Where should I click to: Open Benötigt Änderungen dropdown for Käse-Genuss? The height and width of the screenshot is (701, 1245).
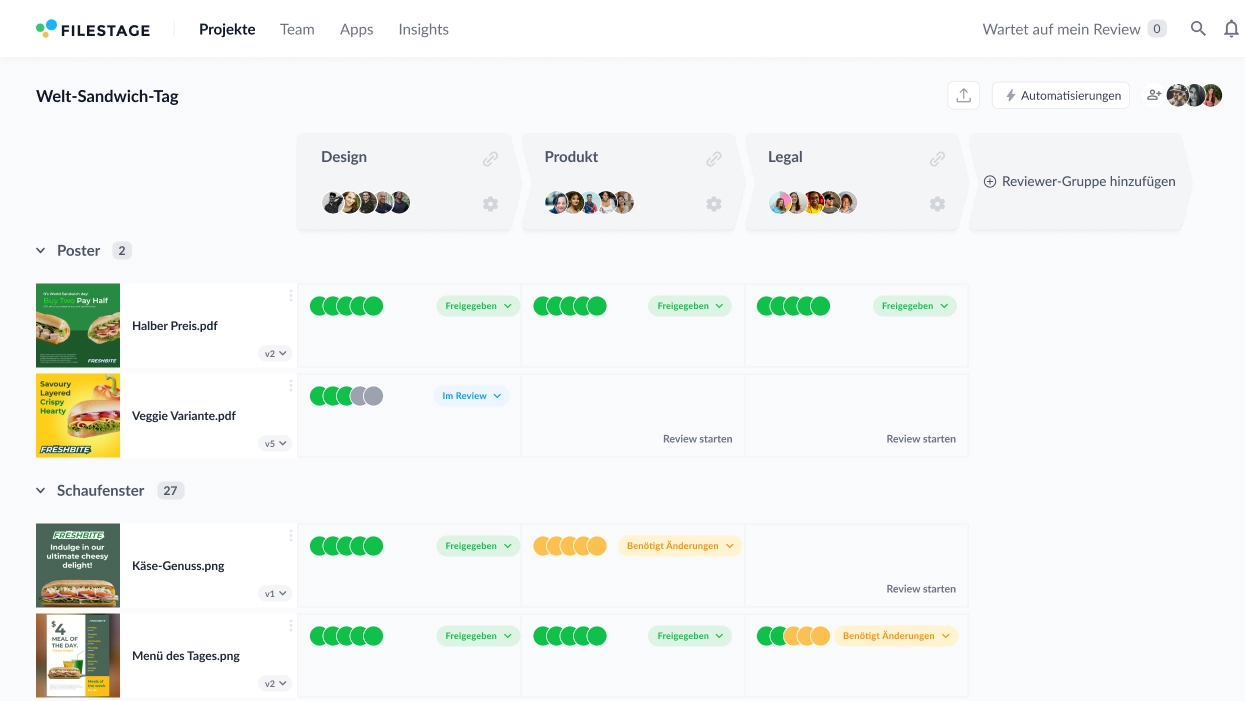pyautogui.click(x=680, y=546)
